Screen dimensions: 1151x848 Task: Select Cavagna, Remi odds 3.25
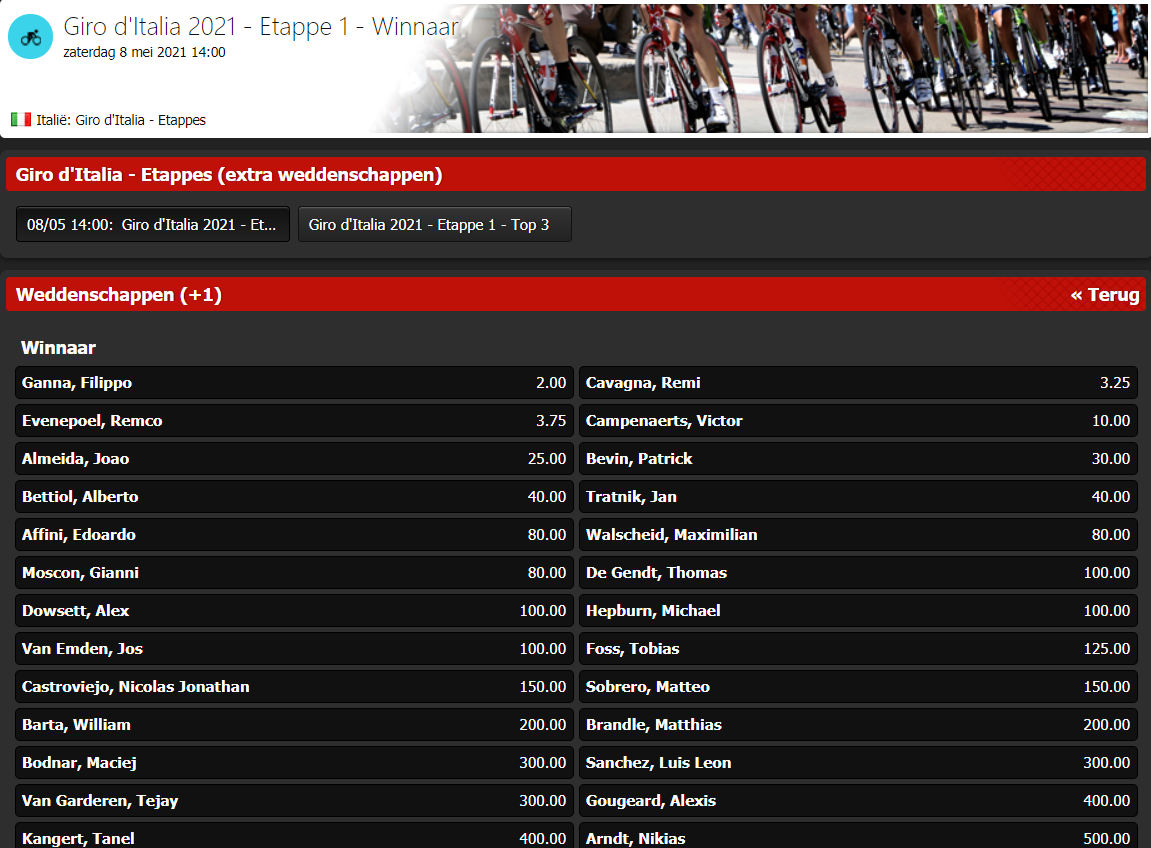[858, 383]
